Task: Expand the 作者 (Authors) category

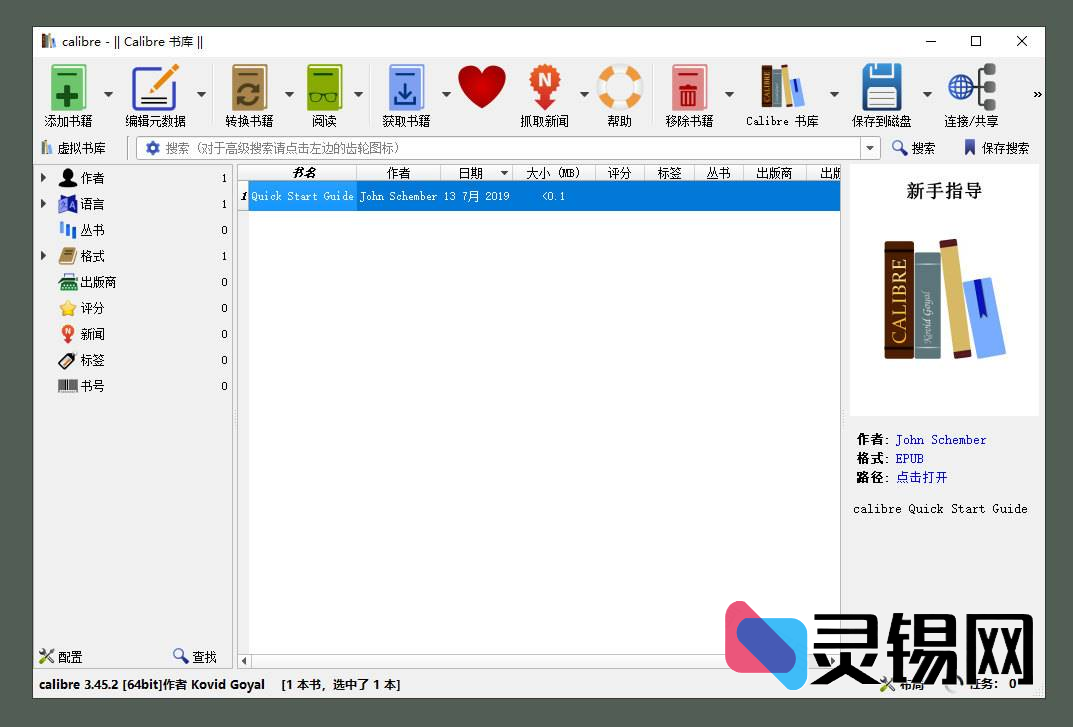Action: point(42,177)
